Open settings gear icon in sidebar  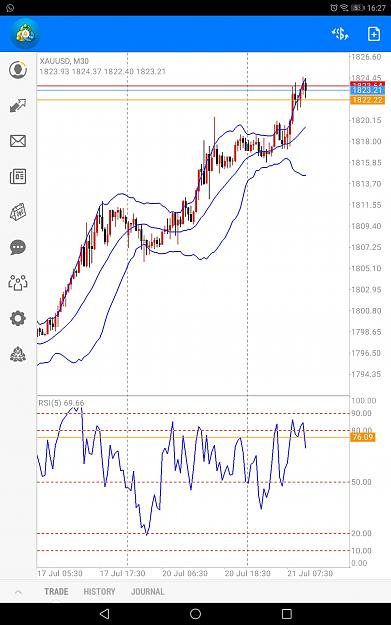pos(18,318)
